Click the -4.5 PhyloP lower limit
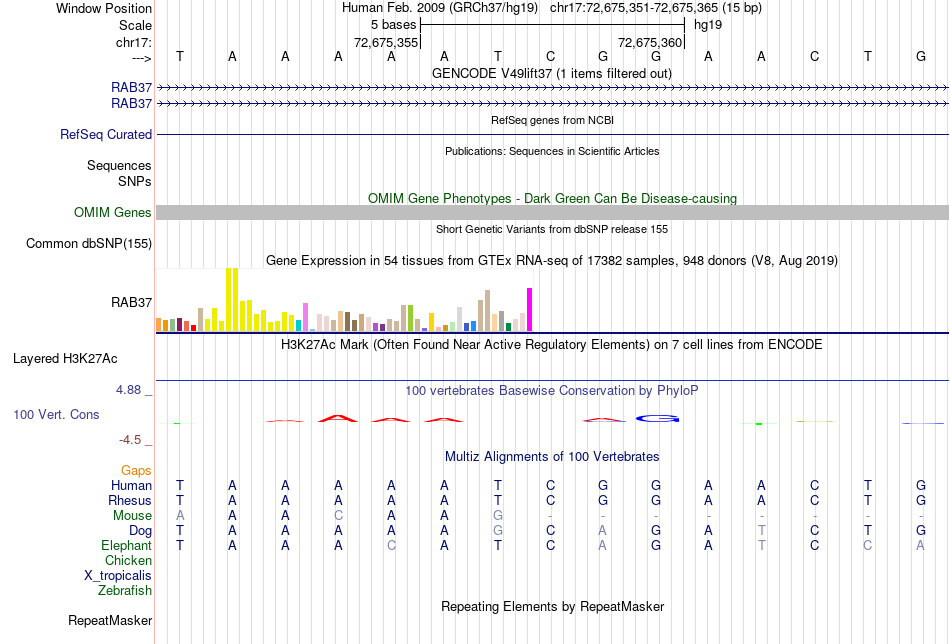The image size is (950, 644). pos(130,440)
